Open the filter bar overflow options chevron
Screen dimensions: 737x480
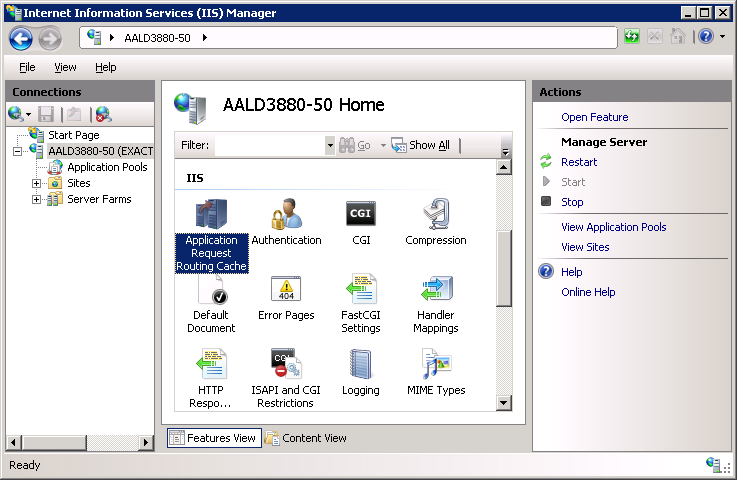[x=506, y=151]
